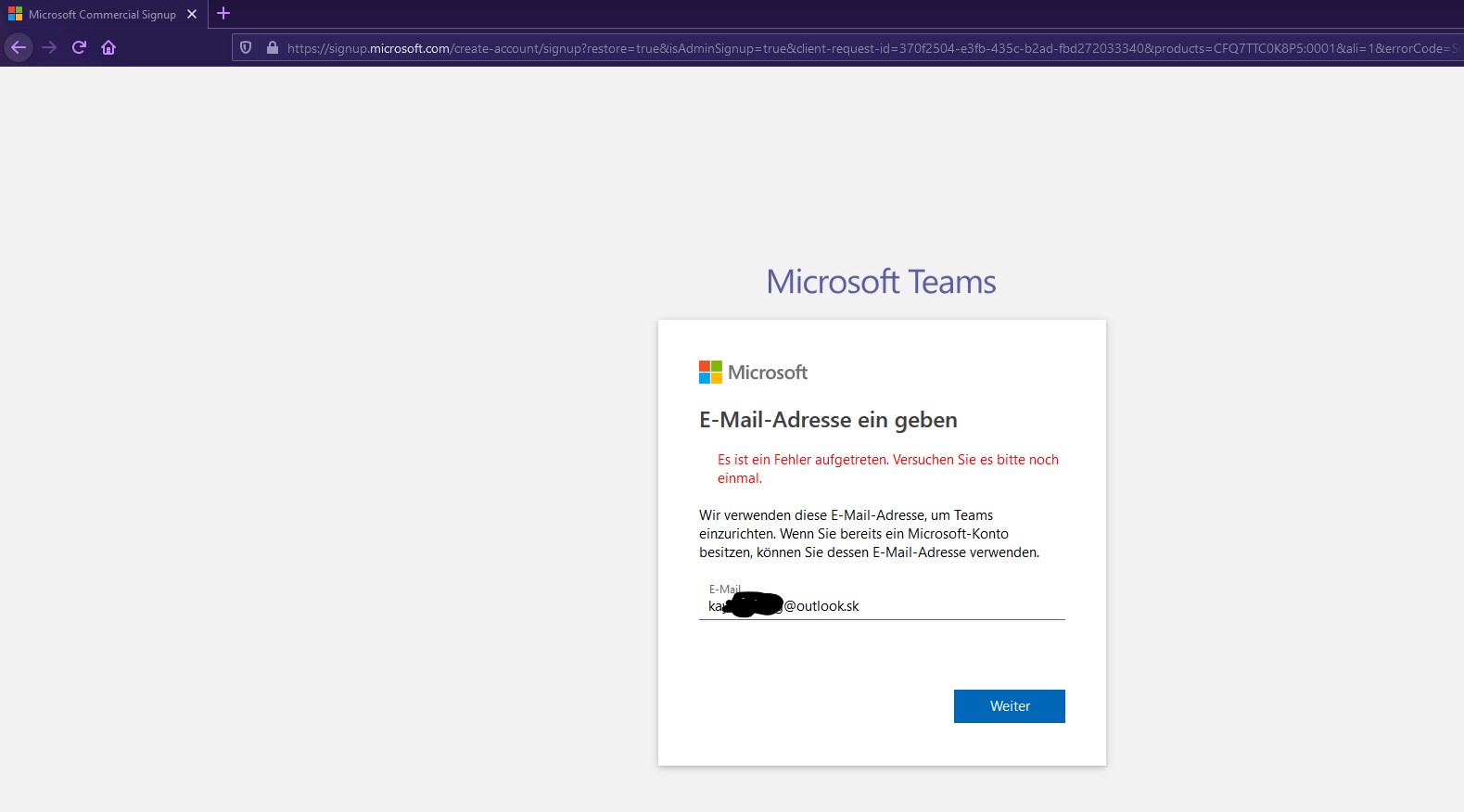Click the 'E-Mail-Adresse ein geben' heading
This screenshot has height=812, width=1464.
(828, 420)
